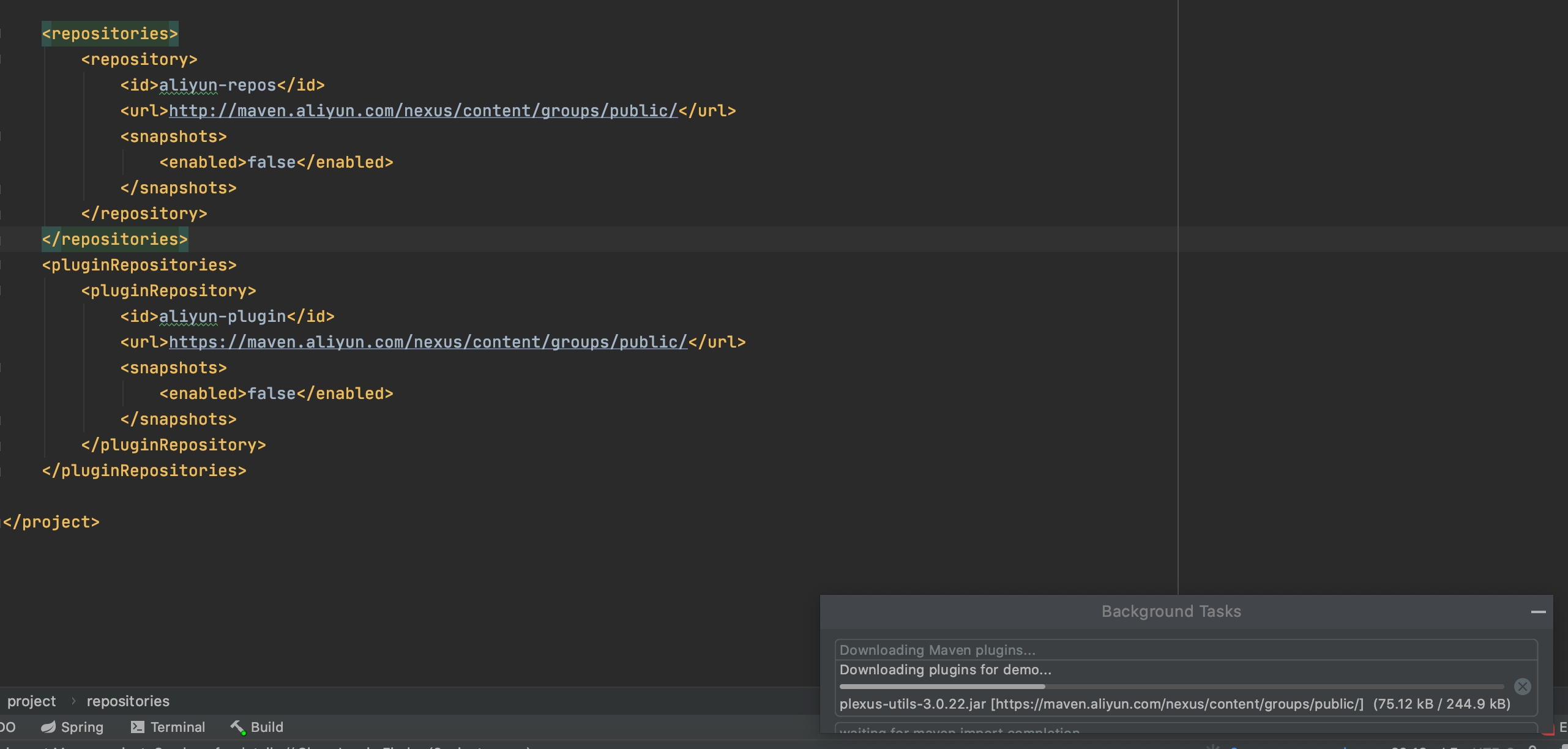Click the closing repositories tag
This screenshot has width=1568, height=749.
point(114,239)
